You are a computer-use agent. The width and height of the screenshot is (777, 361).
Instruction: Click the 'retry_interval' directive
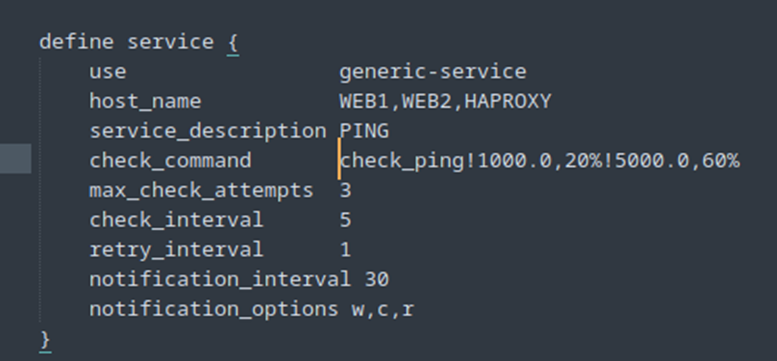[176, 250]
